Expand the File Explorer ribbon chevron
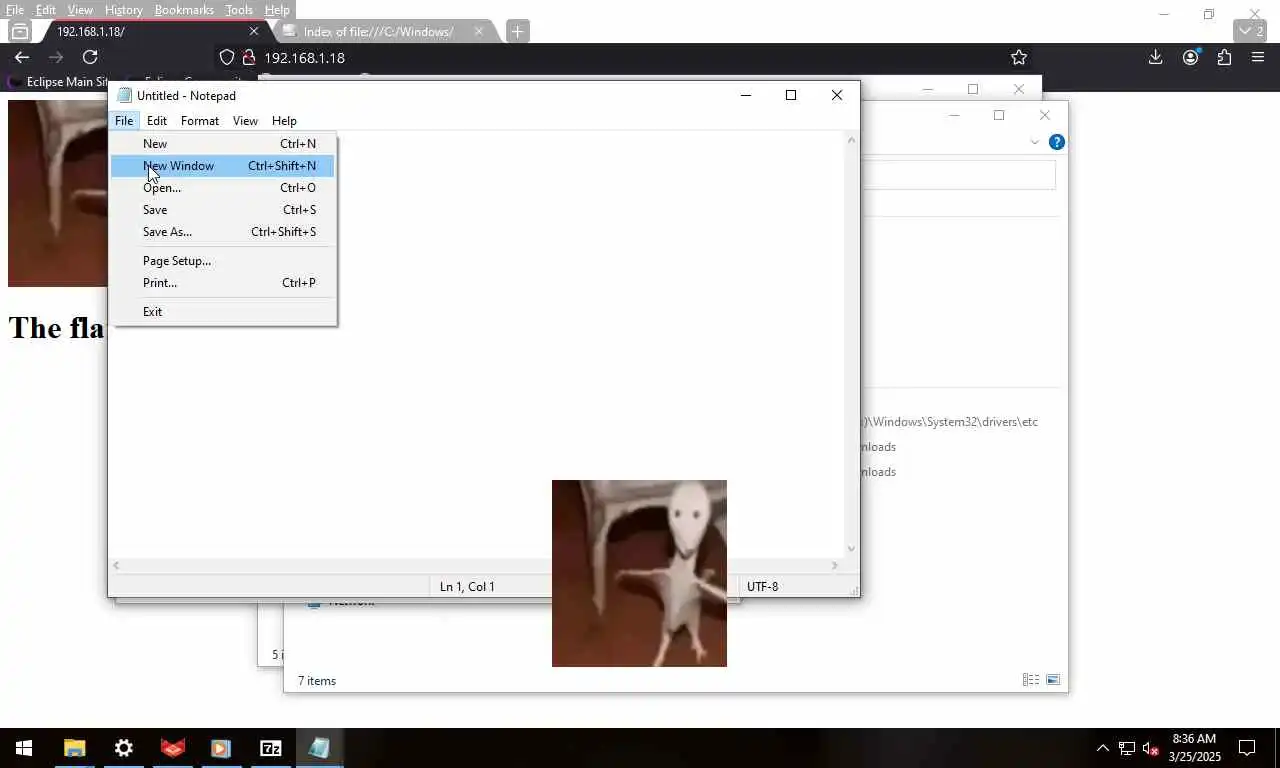The image size is (1280, 768). point(1034,142)
